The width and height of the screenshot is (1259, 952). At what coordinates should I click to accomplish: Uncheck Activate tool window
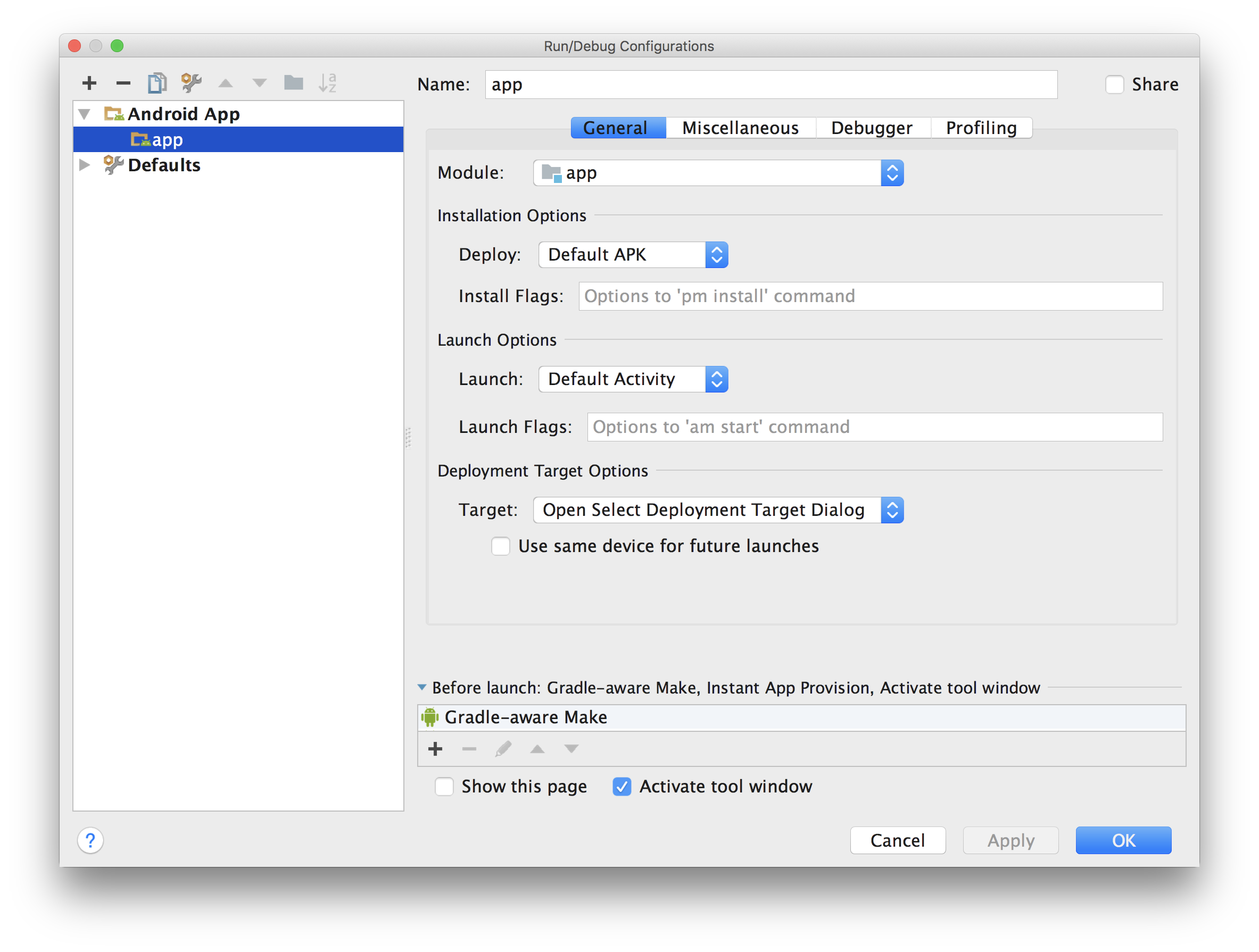click(x=622, y=787)
